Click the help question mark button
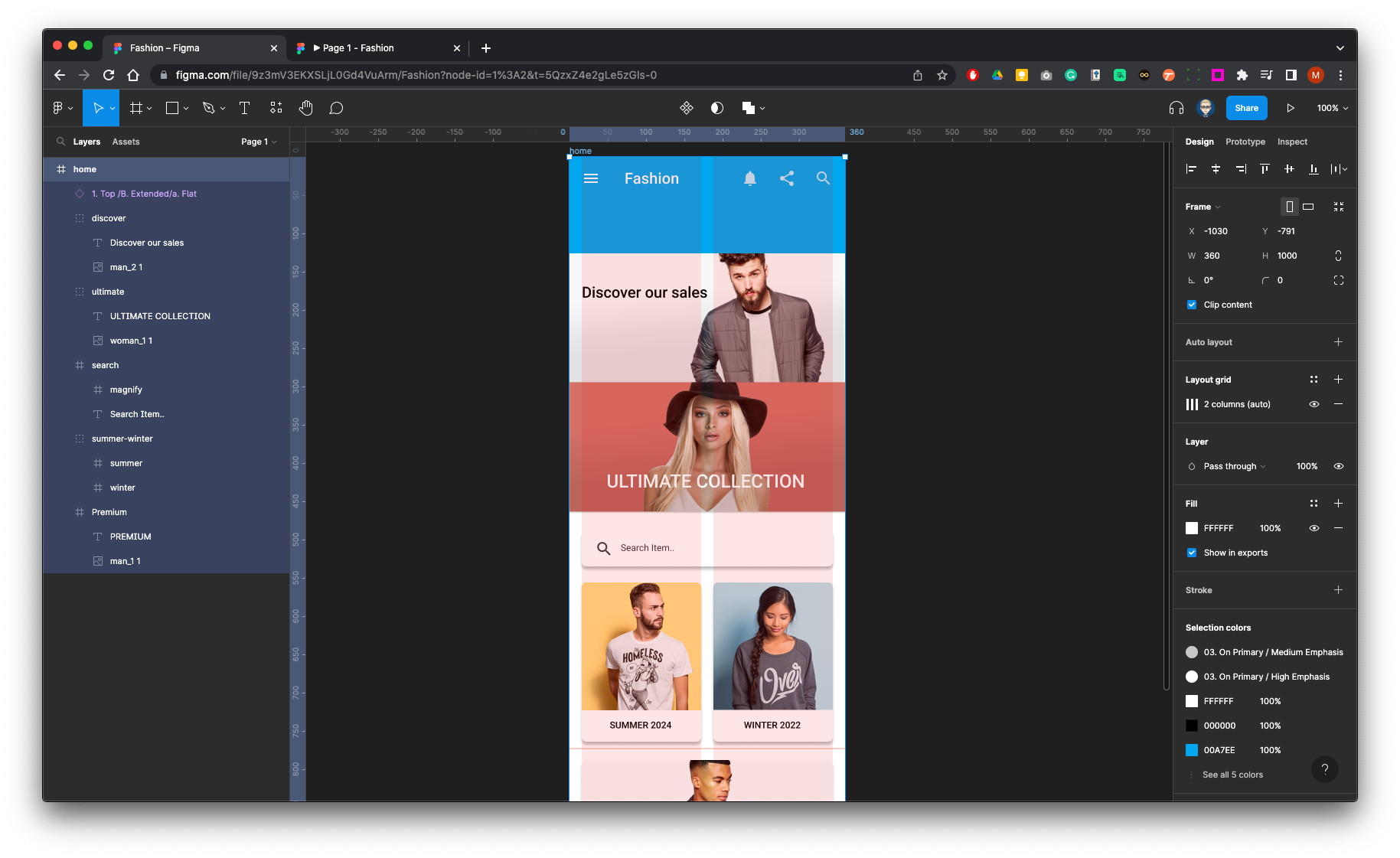 pyautogui.click(x=1325, y=769)
